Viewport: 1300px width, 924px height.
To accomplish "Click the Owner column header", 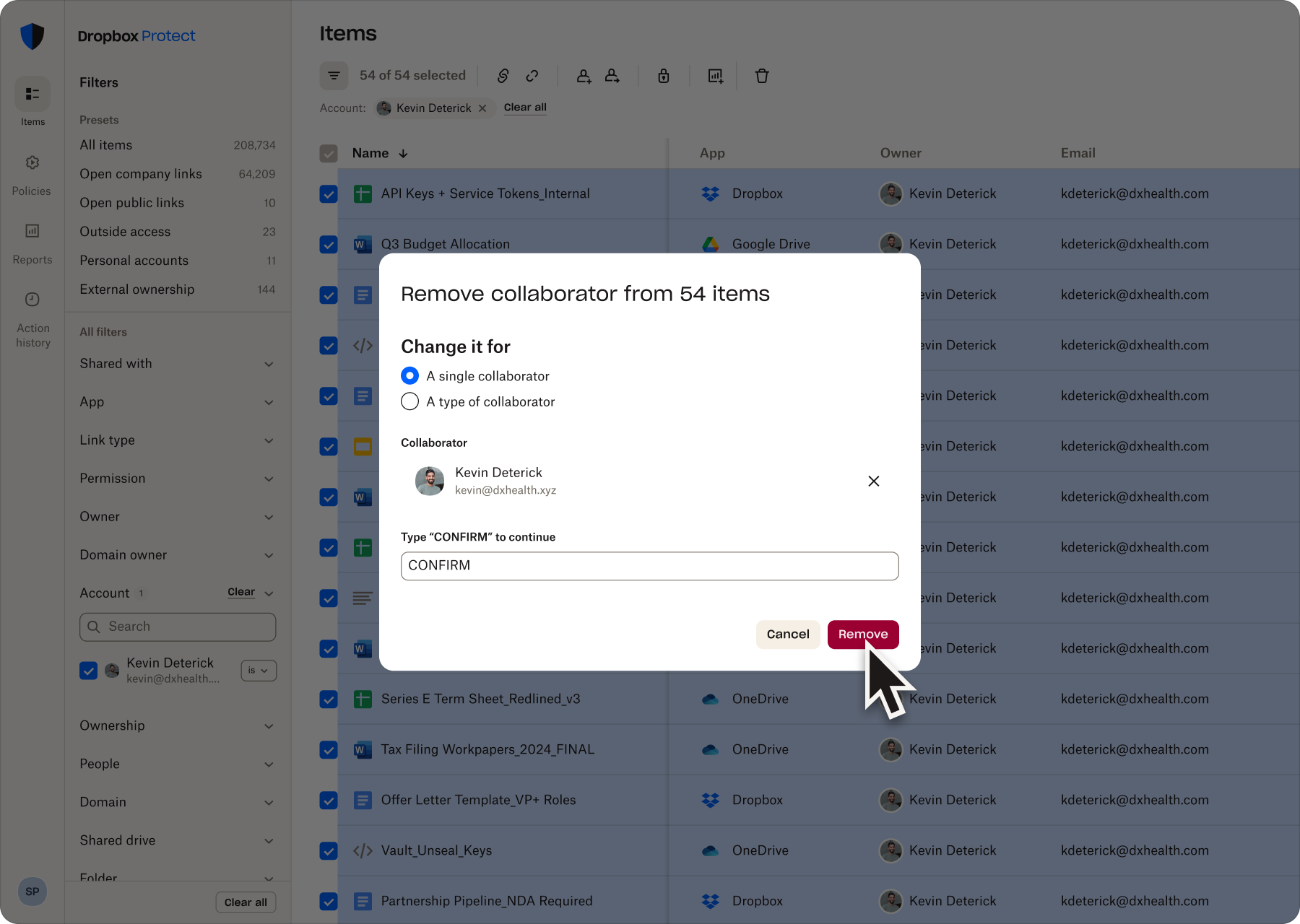I will 901,153.
